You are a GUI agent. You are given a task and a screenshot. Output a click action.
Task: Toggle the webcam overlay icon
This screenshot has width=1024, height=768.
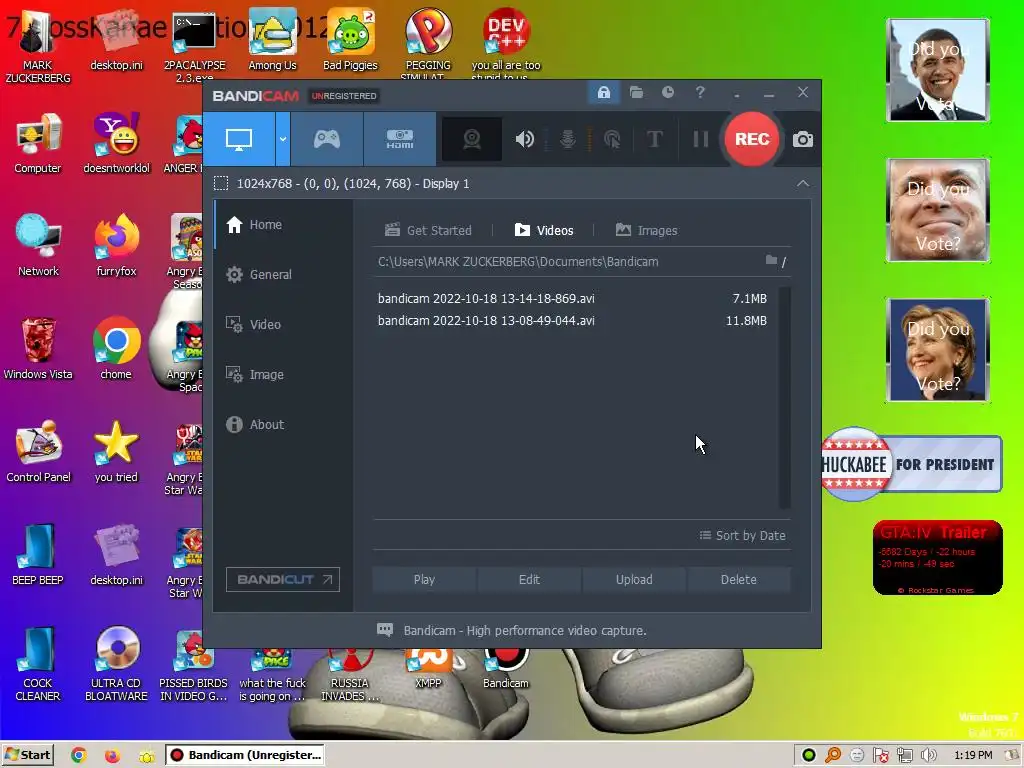click(472, 139)
